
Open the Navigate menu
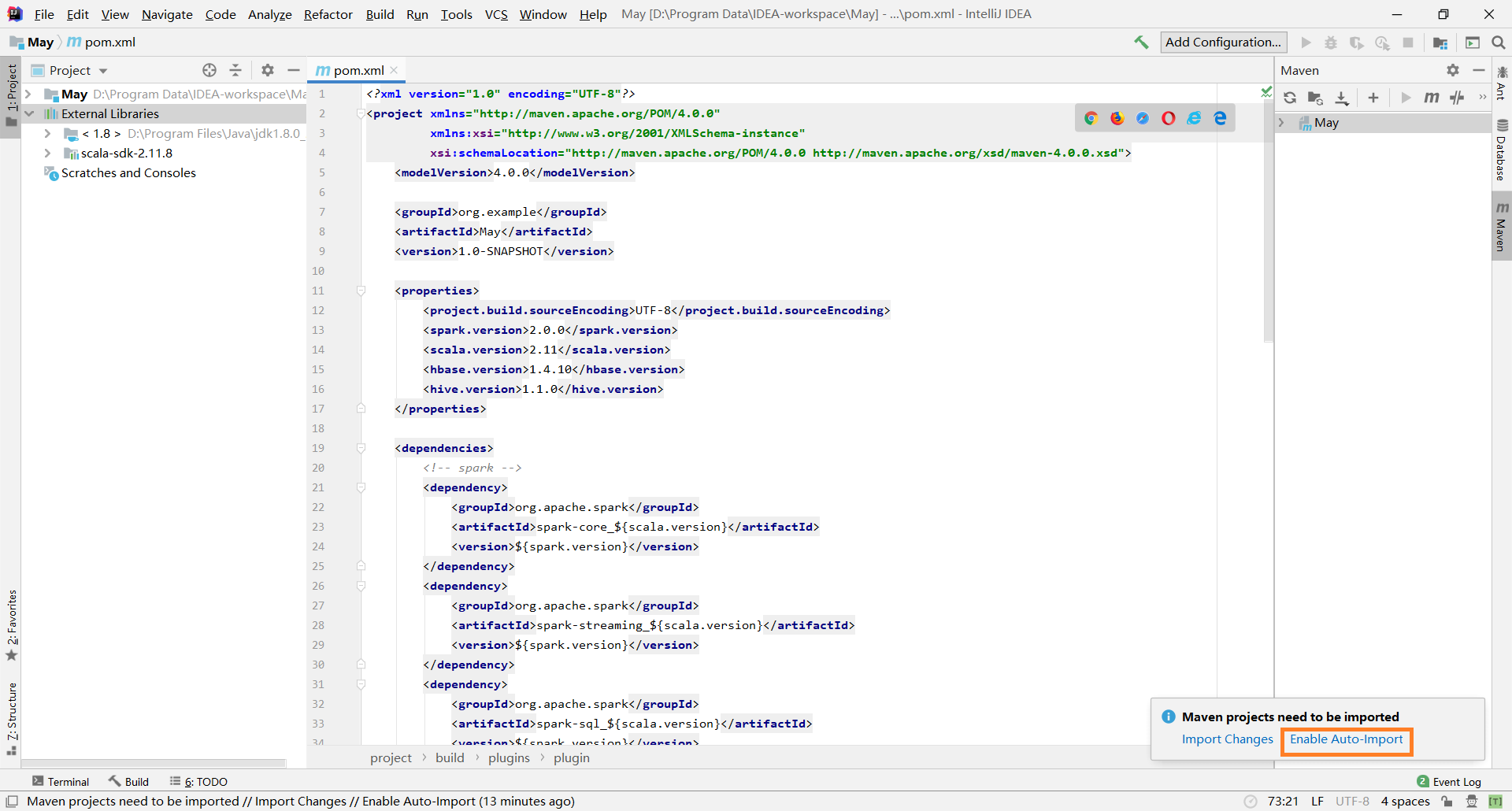167,14
